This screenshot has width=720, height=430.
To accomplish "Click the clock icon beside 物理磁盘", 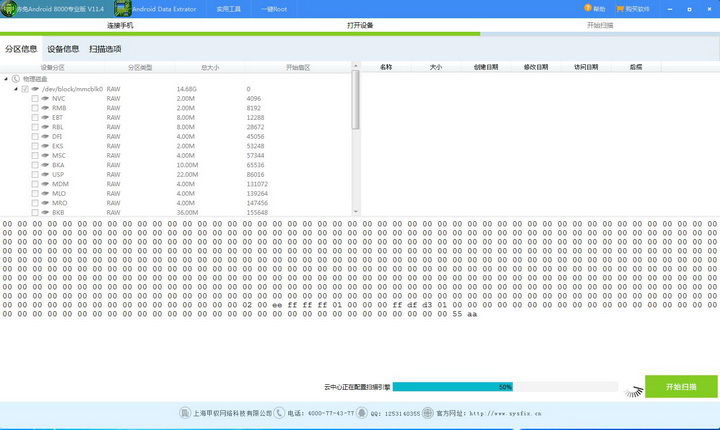I will click(16, 79).
